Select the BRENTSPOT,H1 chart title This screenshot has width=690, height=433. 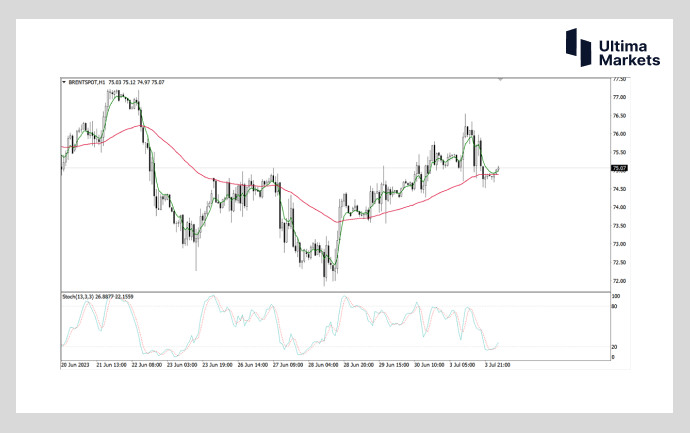point(87,82)
